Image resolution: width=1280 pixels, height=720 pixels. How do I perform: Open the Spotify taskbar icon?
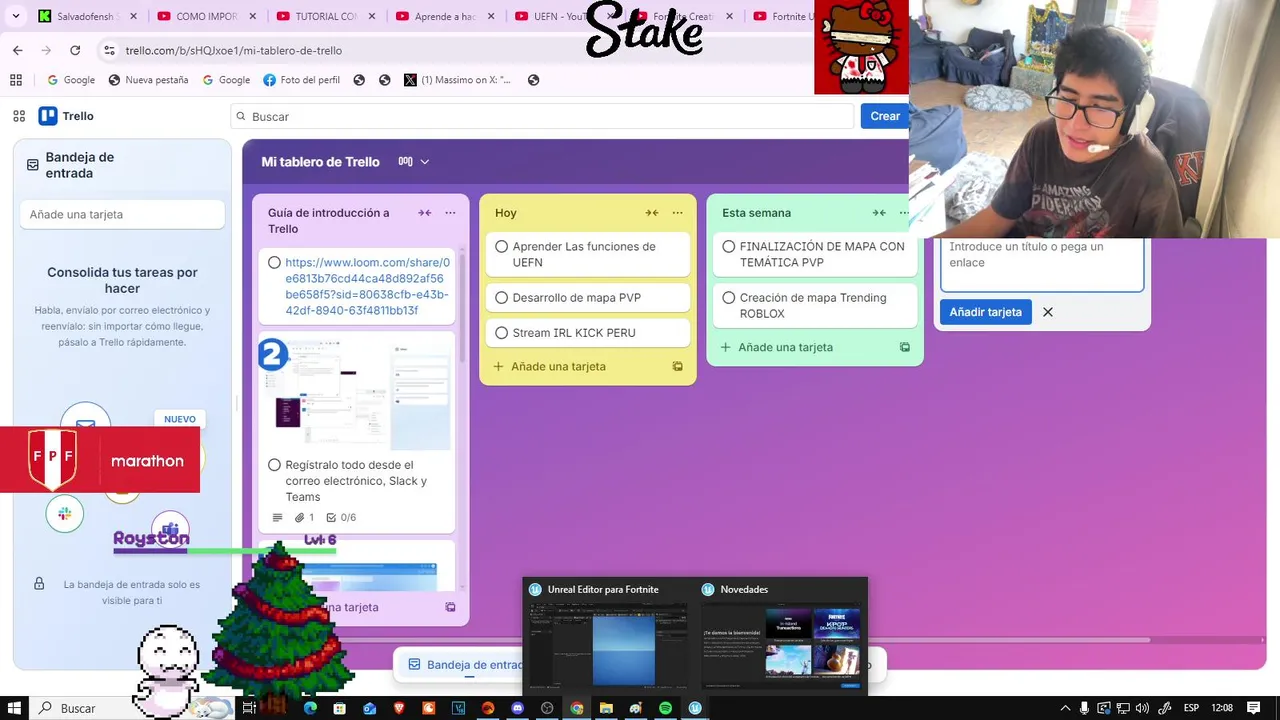(665, 708)
